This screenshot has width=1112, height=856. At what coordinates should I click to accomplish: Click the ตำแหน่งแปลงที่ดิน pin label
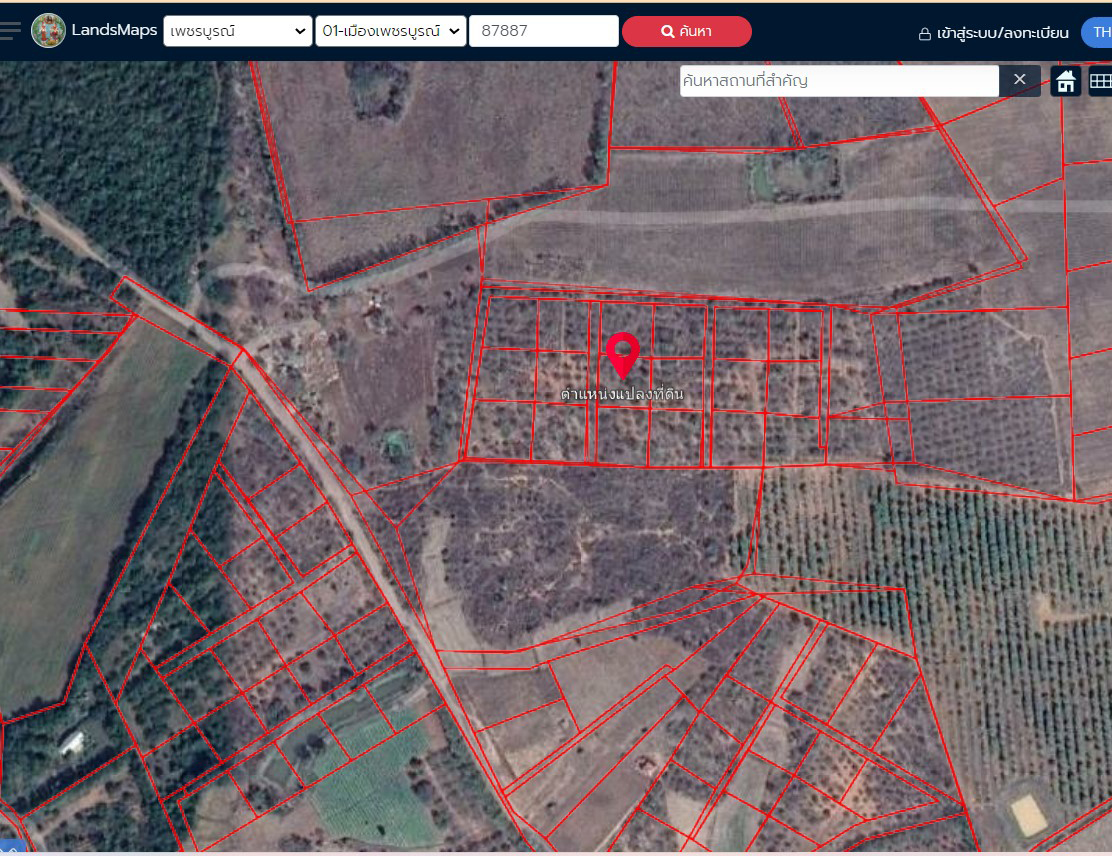pyautogui.click(x=622, y=395)
